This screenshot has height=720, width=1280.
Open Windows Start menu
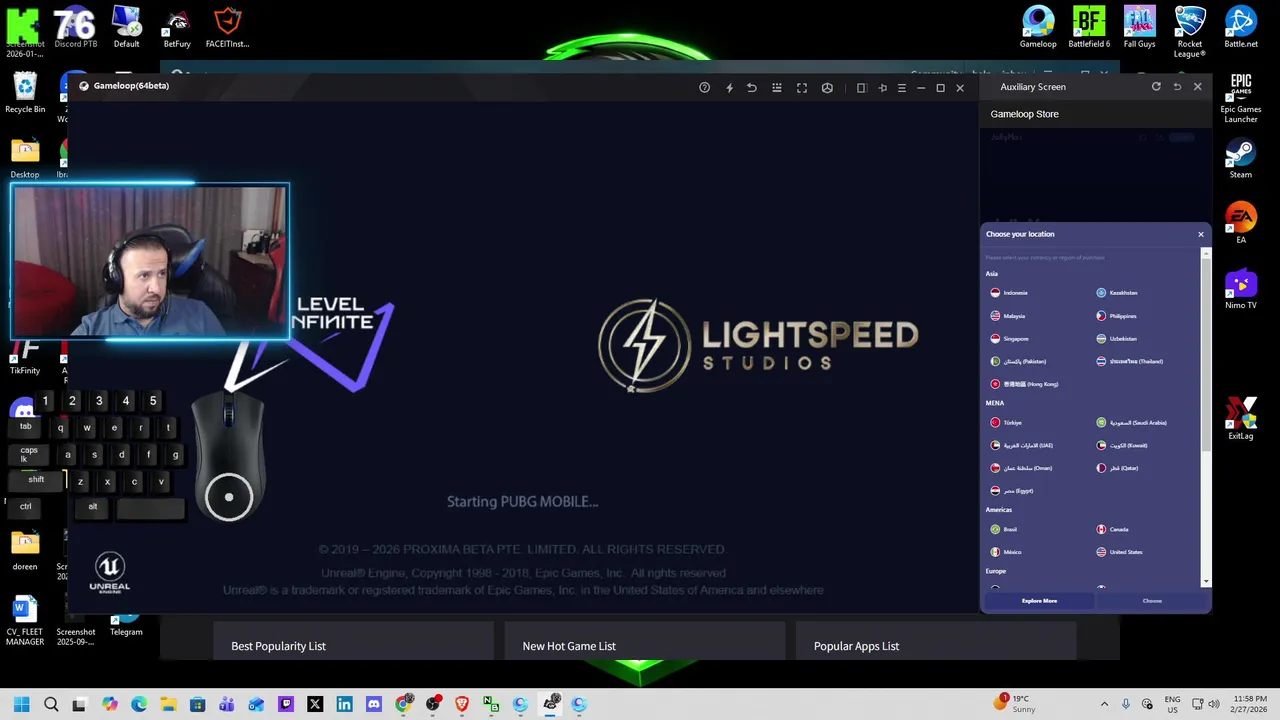(21, 704)
